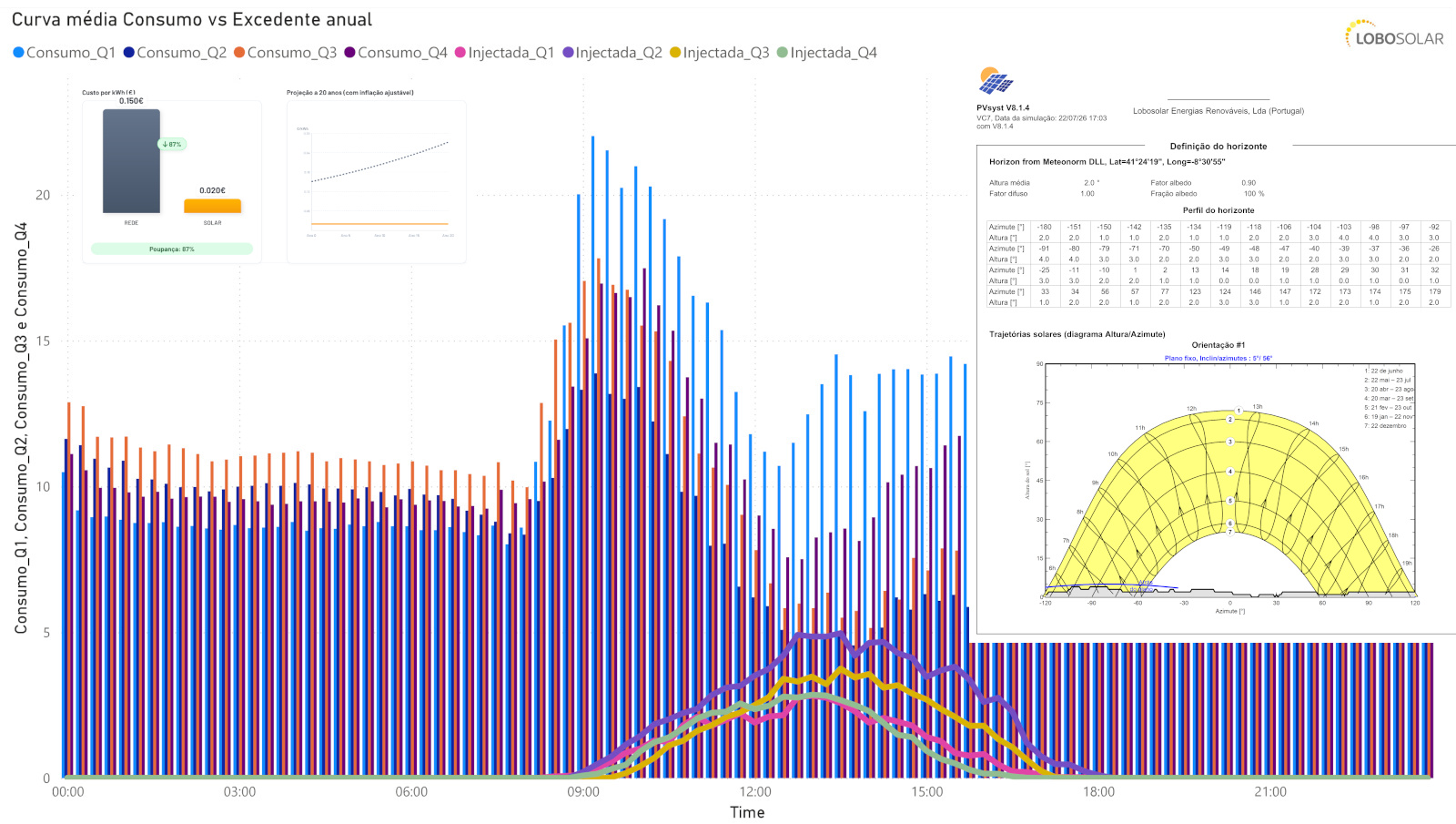Click the 12:00 time axis label

(755, 792)
